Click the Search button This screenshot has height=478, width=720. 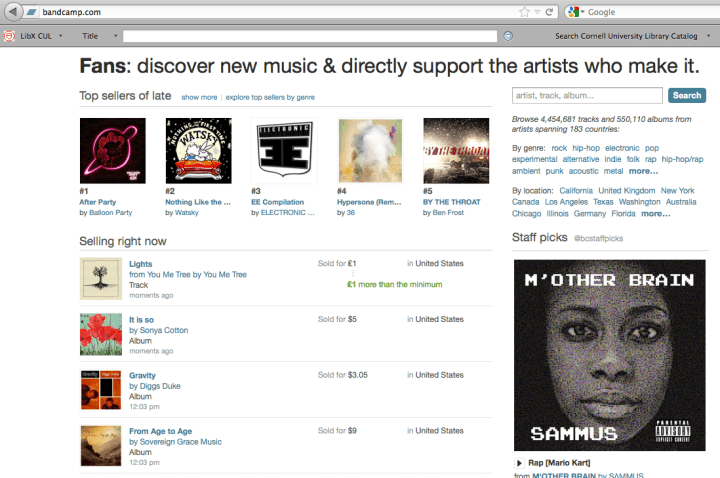[x=687, y=96]
